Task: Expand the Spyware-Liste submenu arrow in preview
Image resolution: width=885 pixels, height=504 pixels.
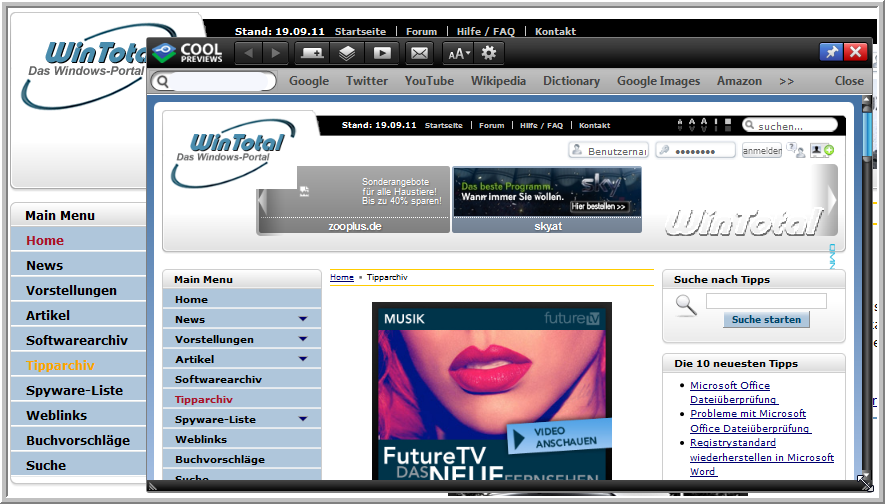Action: pyautogui.click(x=303, y=419)
